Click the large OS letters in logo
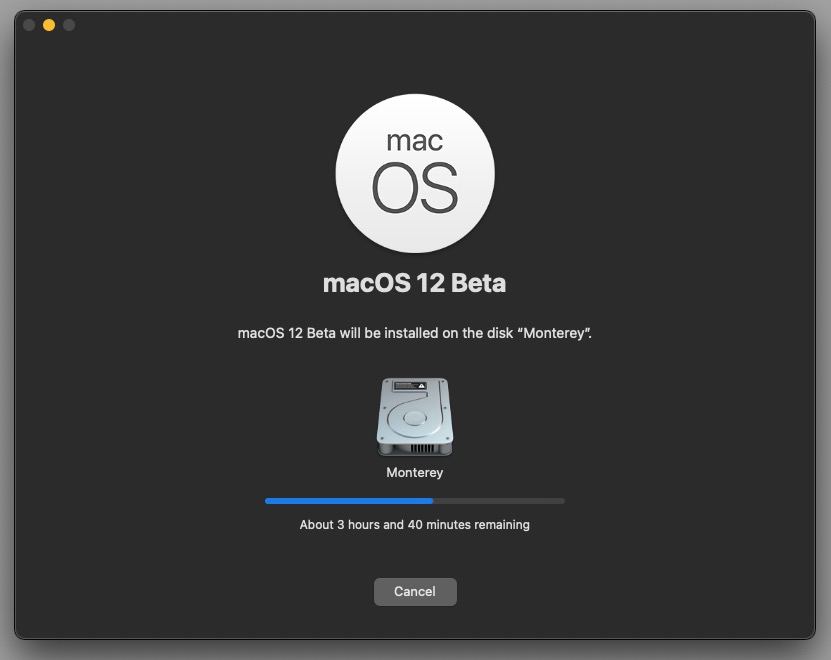Viewport: 831px width, 660px height. pyautogui.click(x=414, y=188)
